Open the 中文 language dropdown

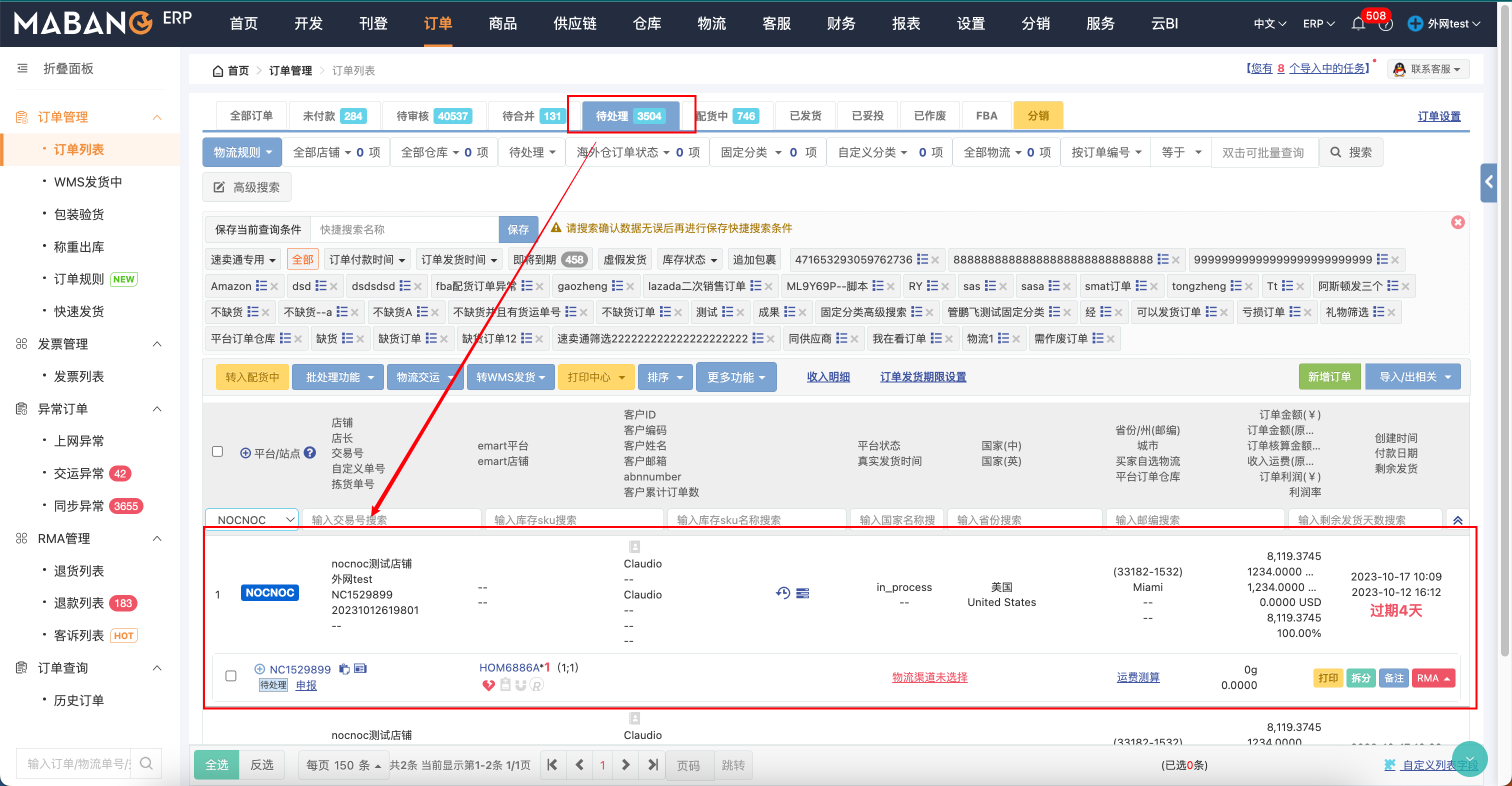(1269, 23)
